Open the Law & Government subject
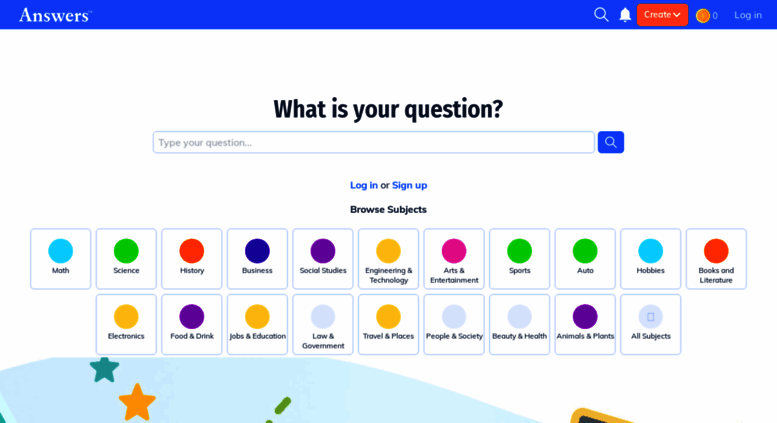 (323, 324)
